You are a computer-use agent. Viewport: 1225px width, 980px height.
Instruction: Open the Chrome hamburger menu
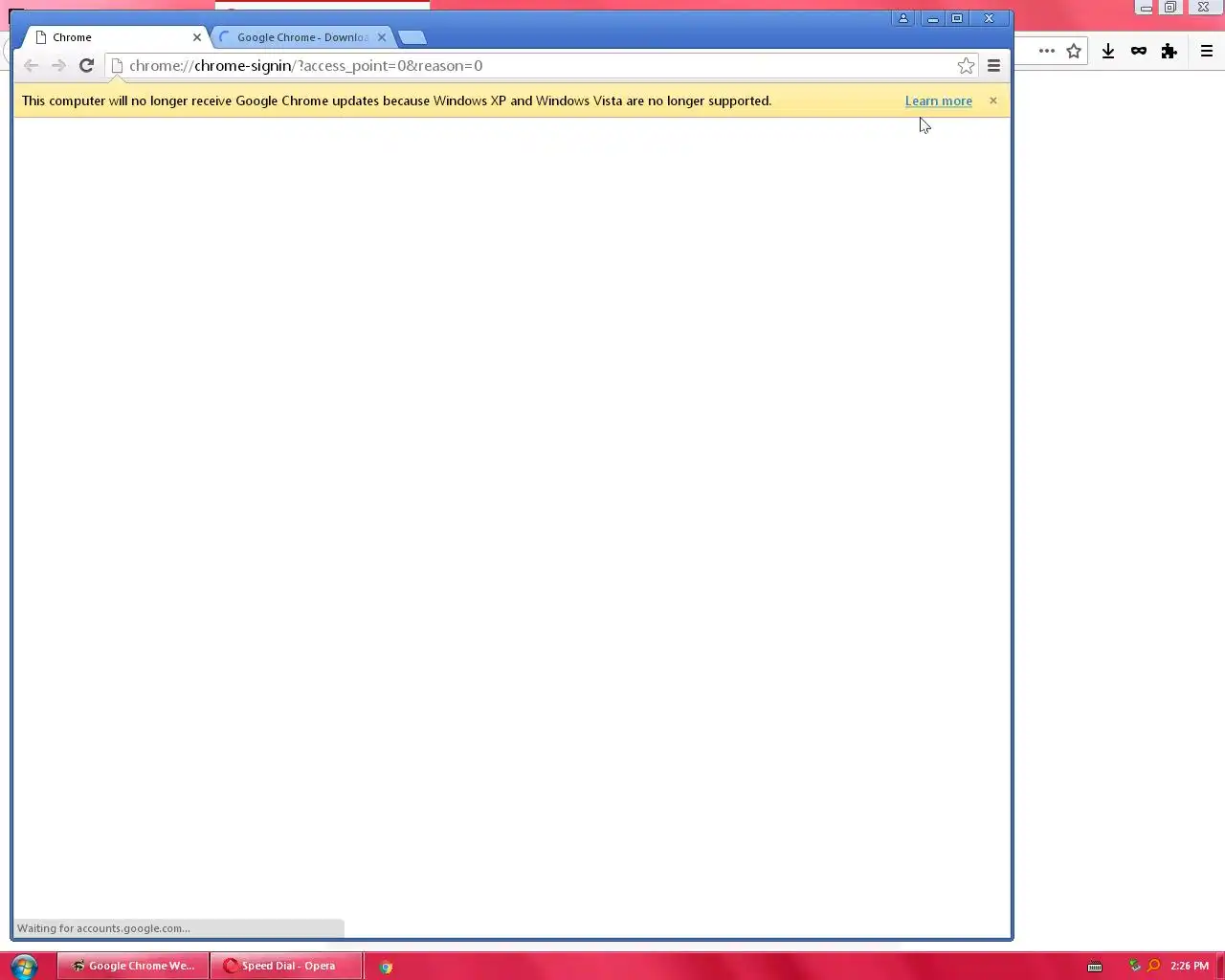(x=993, y=65)
